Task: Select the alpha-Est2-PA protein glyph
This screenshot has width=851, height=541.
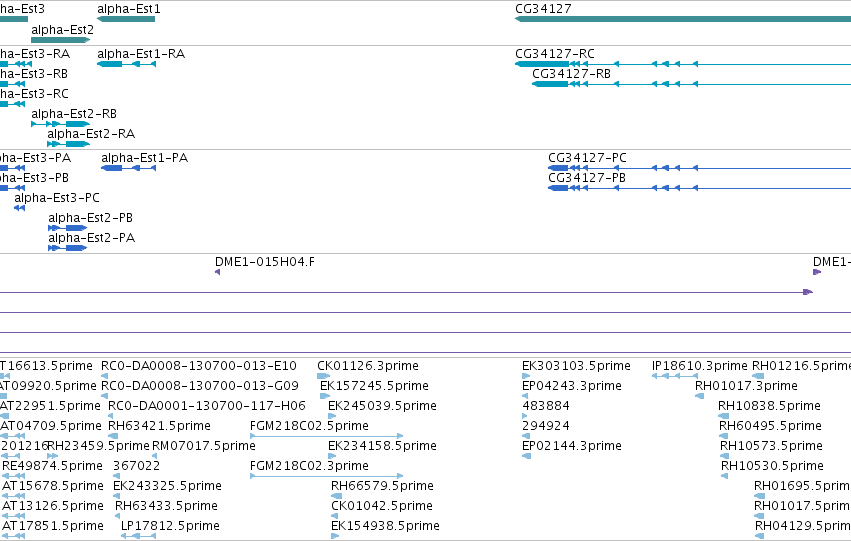Action: (x=68, y=248)
